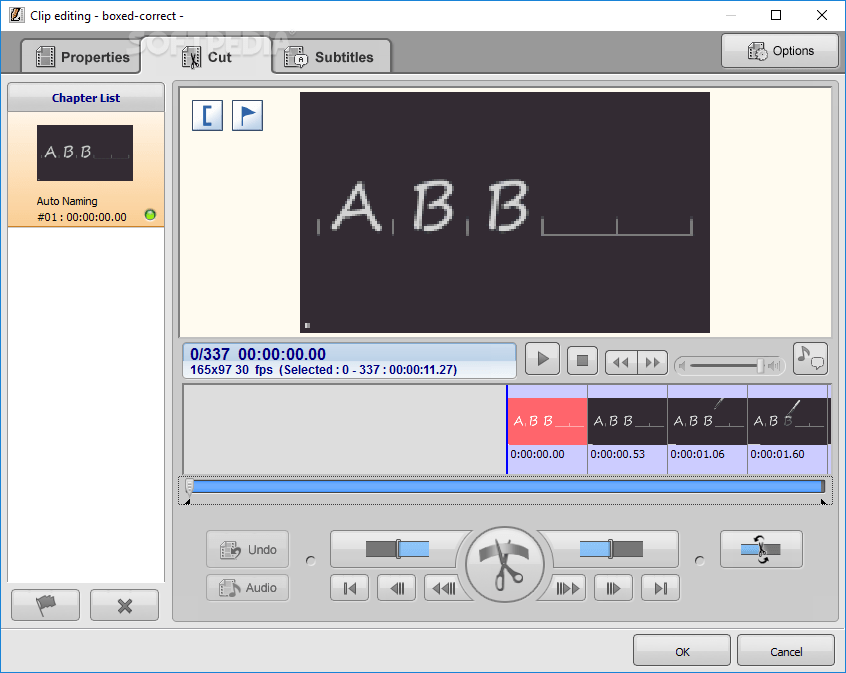Viewport: 846px width, 673px height.
Task: Open the audio notes icon beside the volume slider
Action: pos(810,359)
